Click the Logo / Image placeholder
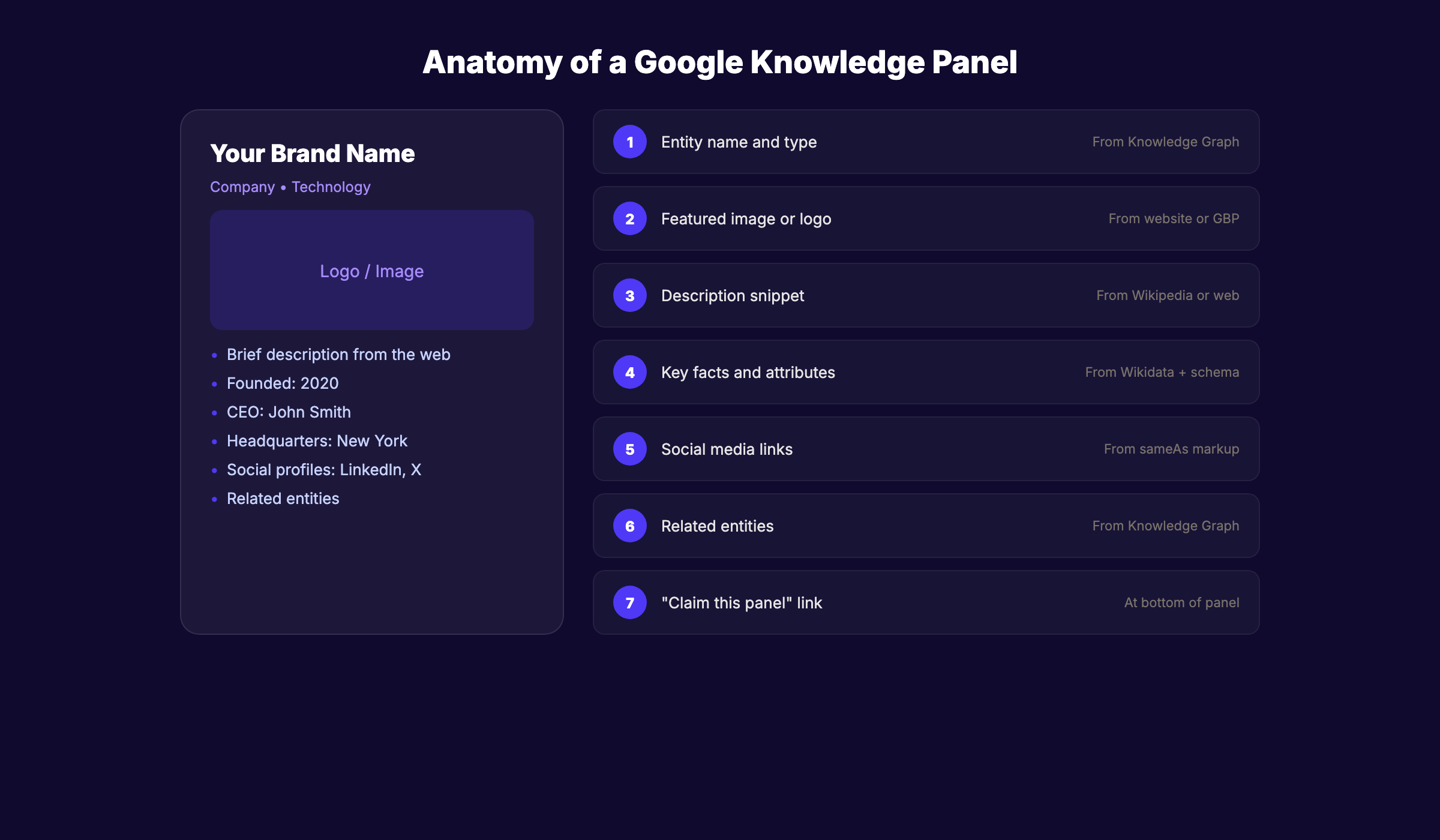Viewport: 1440px width, 840px height. (371, 271)
